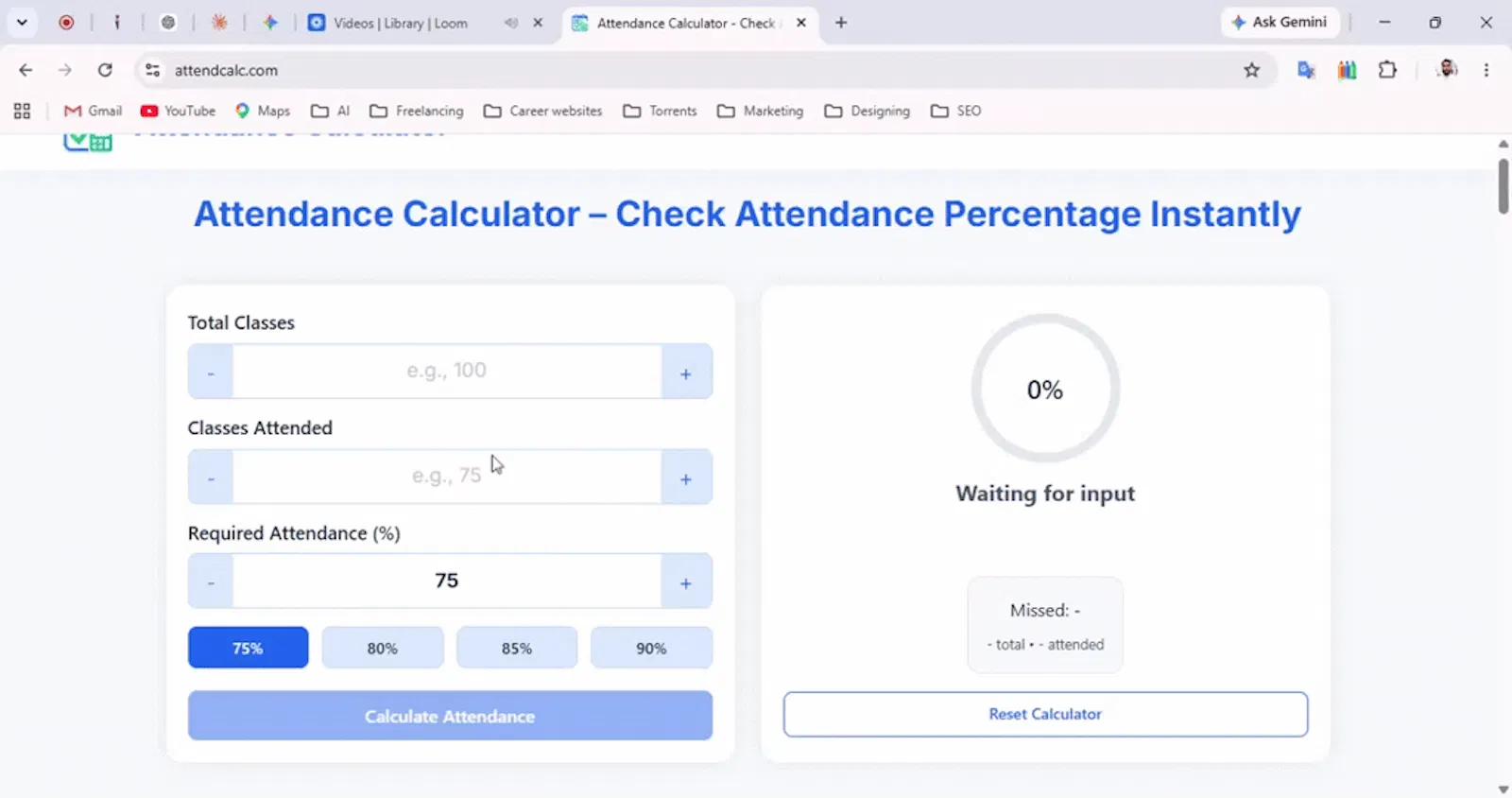Expand the SEO bookmarks folder
The width and height of the screenshot is (1512, 798).
(956, 111)
